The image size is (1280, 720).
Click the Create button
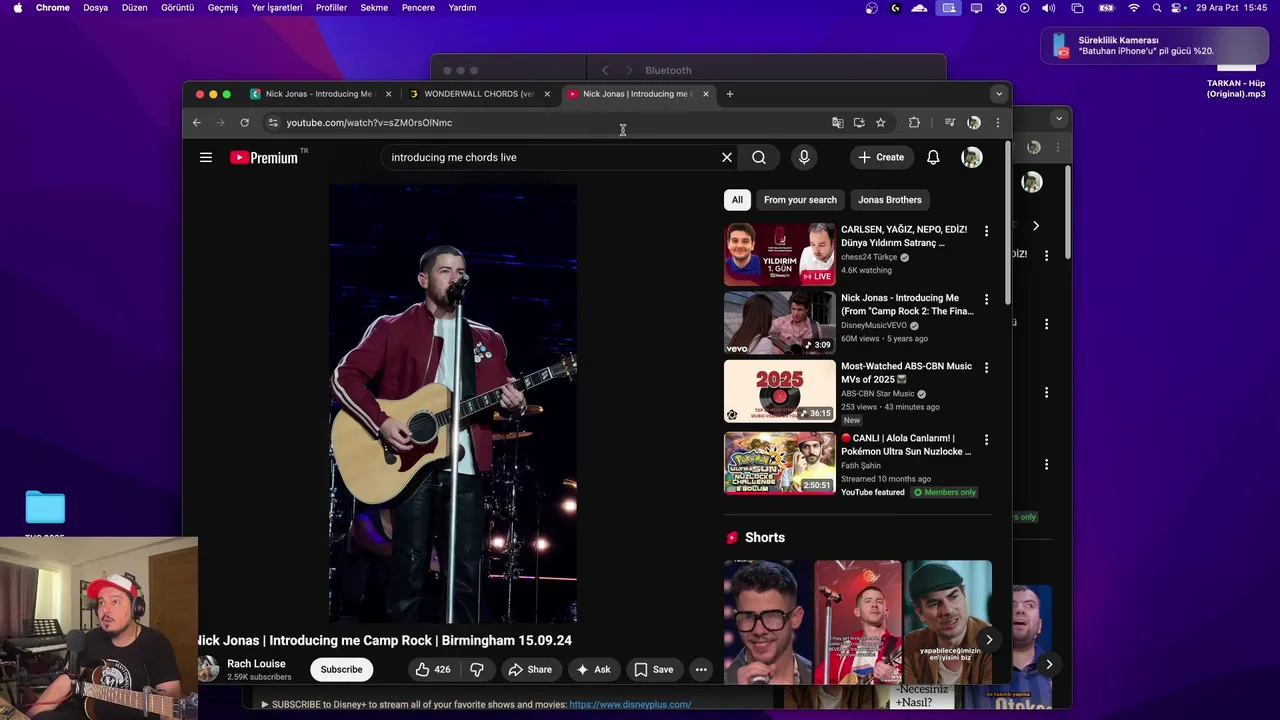[881, 157]
